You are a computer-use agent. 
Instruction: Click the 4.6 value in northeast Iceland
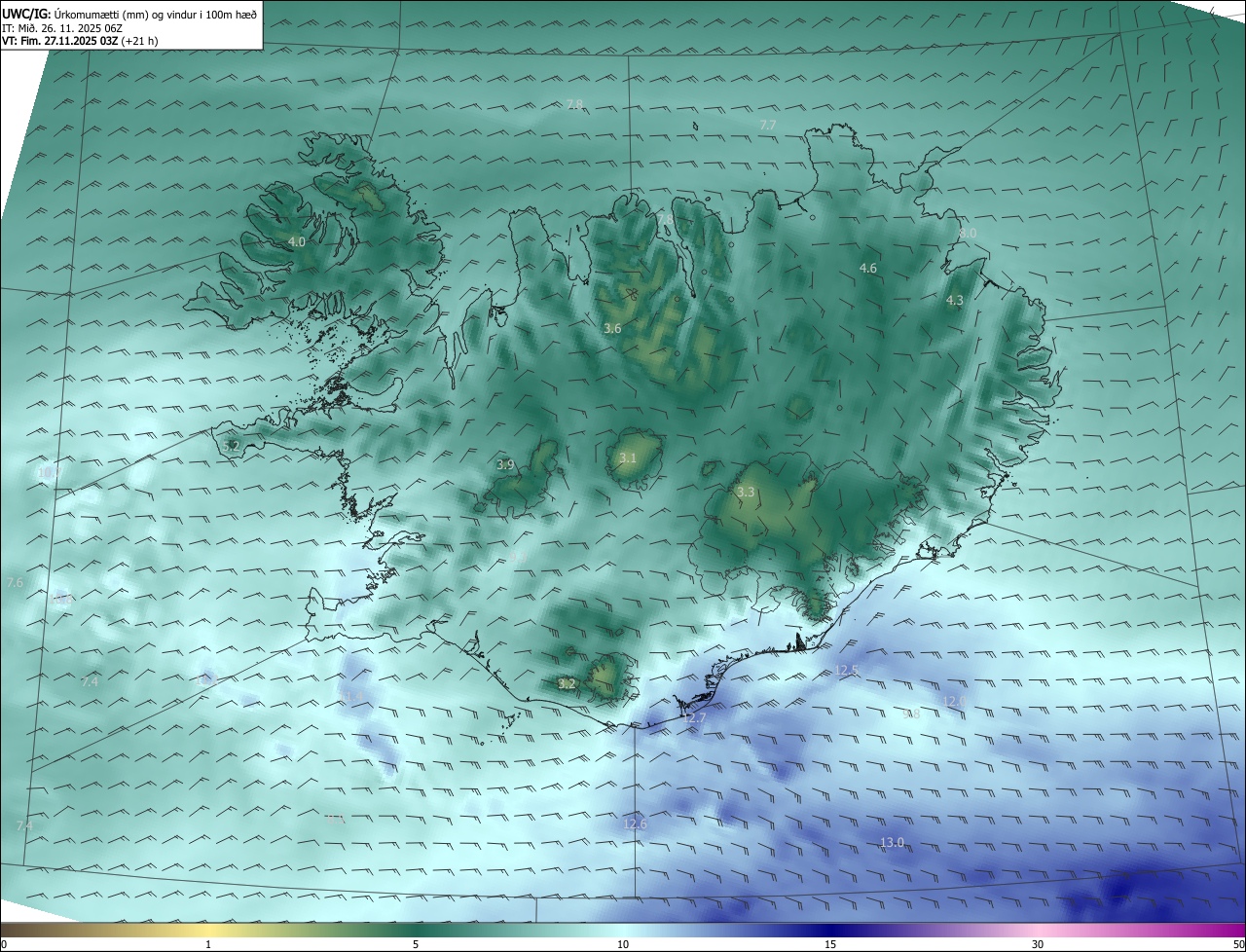pyautogui.click(x=868, y=268)
